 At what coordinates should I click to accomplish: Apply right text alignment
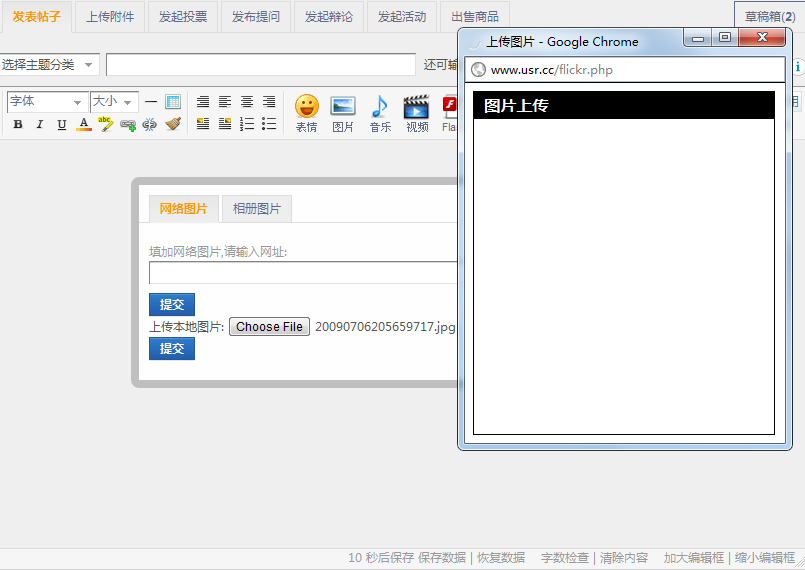point(269,102)
